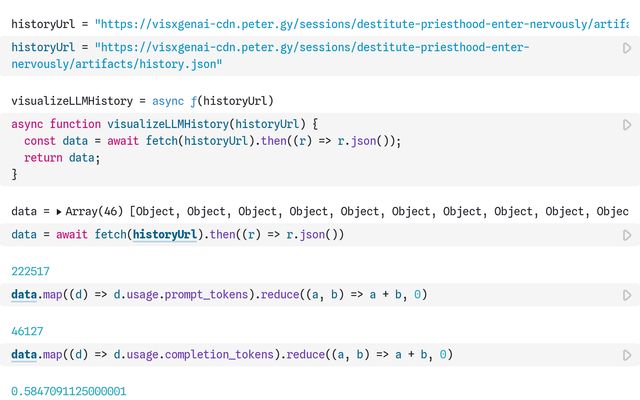The height and width of the screenshot is (400, 640).
Task: Click the 'return data;' code line
Action: 62,158
